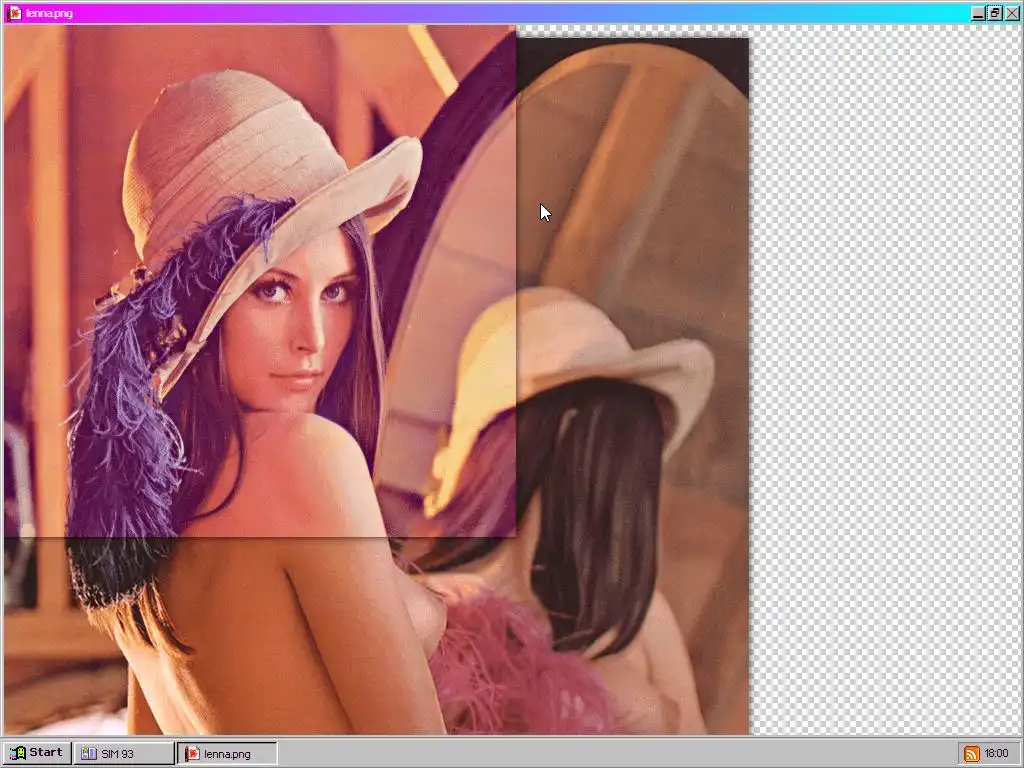The height and width of the screenshot is (768, 1024).
Task: Click the lenna.png icon in taskbar
Action: pos(192,754)
